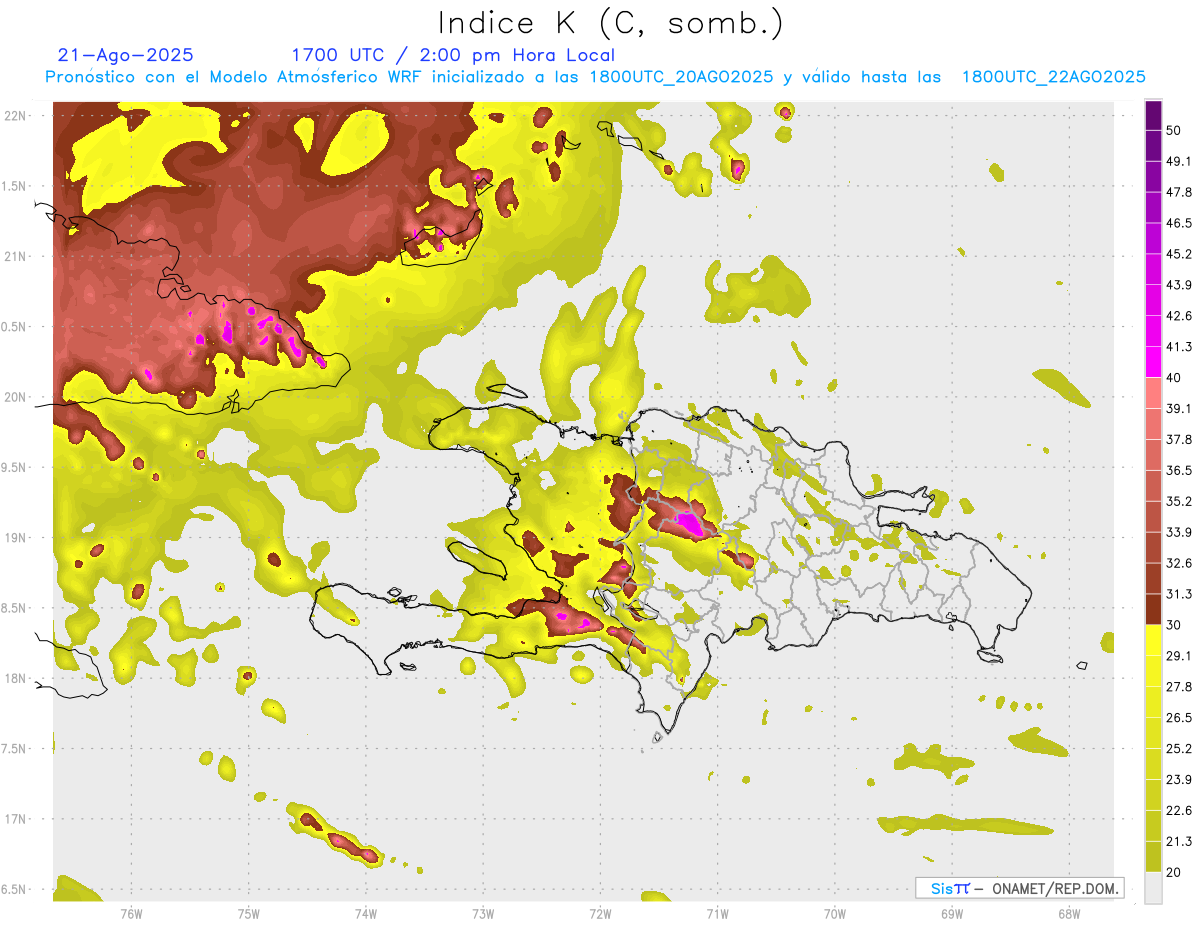This screenshot has height=927, width=1200.
Task: Click the color bar value "46.5"
Action: click(x=1179, y=223)
